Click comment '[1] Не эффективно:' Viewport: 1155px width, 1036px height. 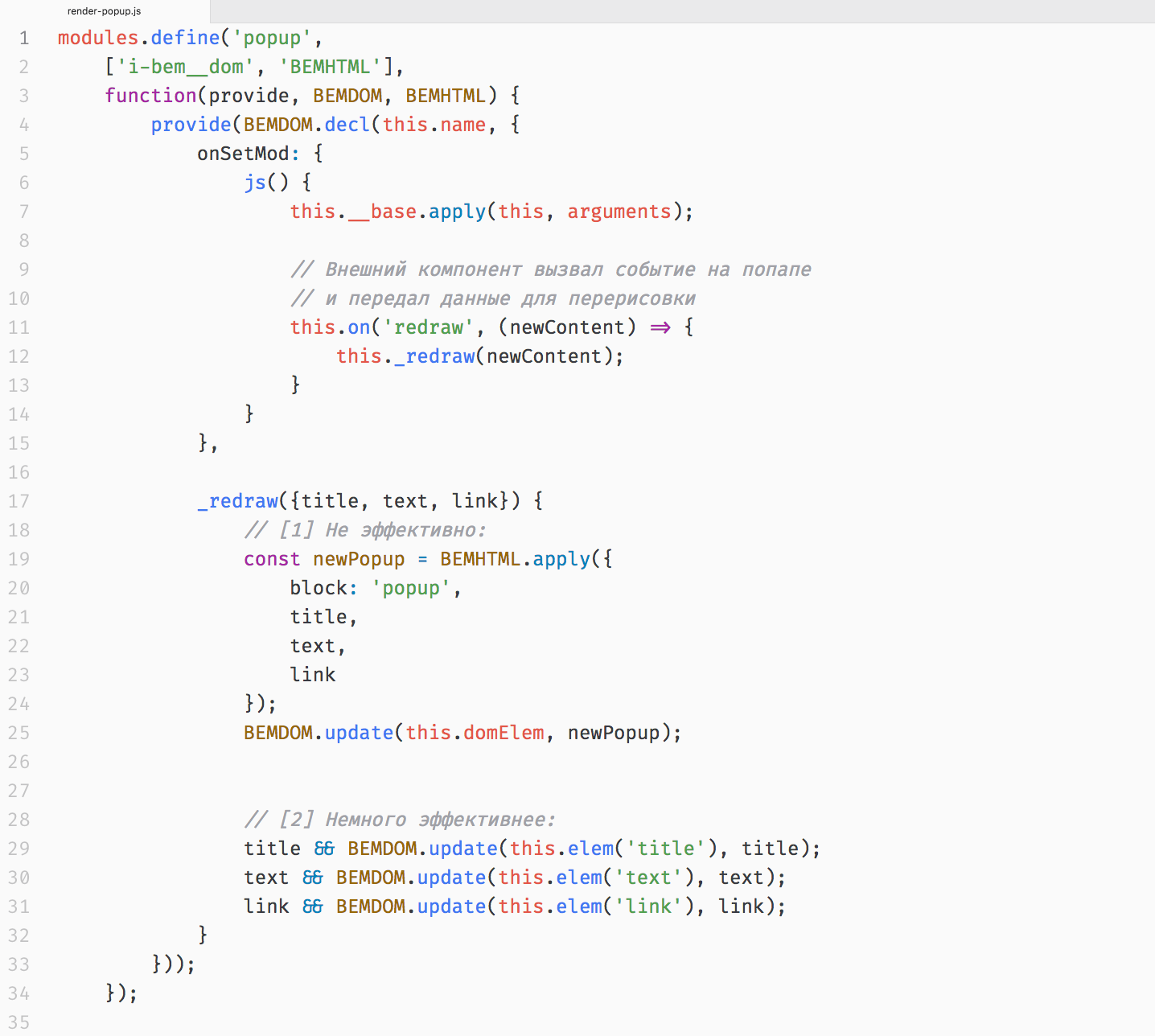(x=365, y=530)
